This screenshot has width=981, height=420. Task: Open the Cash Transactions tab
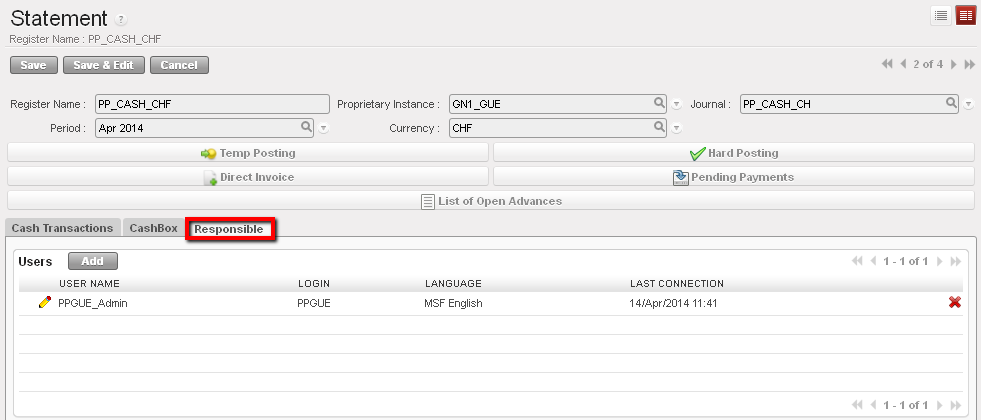pyautogui.click(x=62, y=228)
